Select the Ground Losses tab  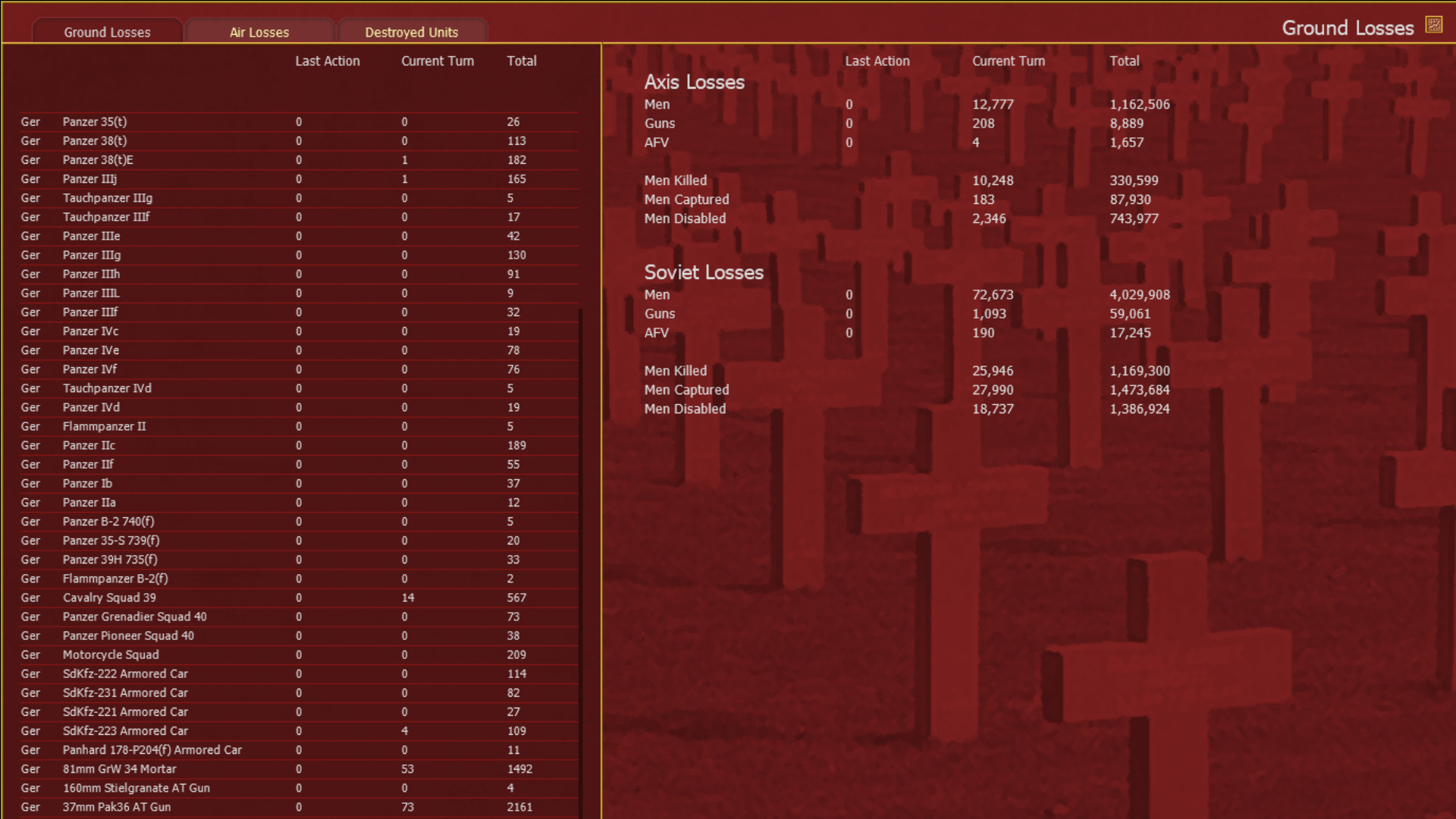[x=107, y=32]
